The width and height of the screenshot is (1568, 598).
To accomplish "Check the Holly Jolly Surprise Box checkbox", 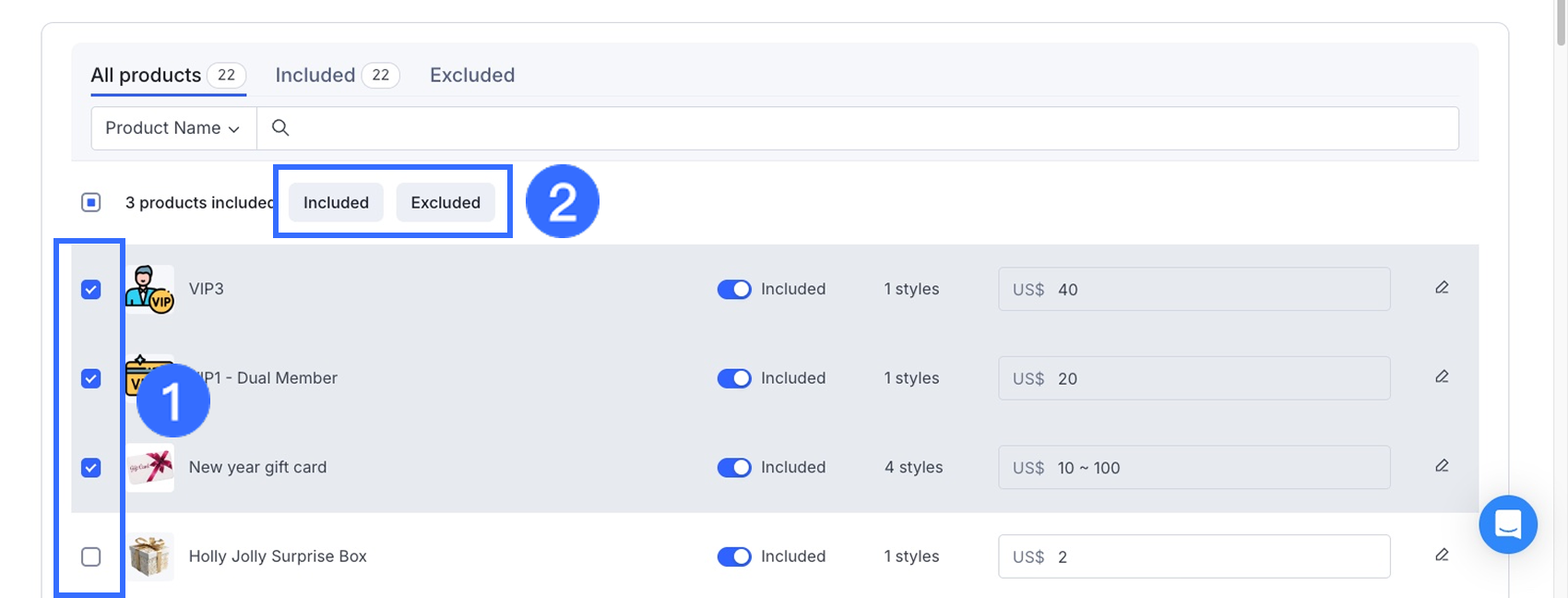I will (x=91, y=556).
